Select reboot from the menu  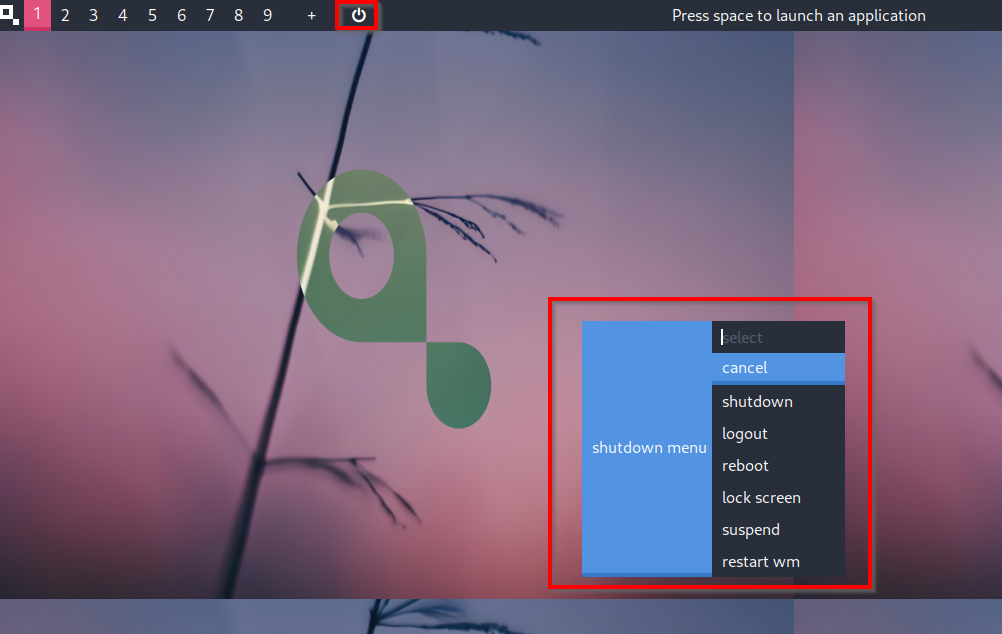coord(778,466)
